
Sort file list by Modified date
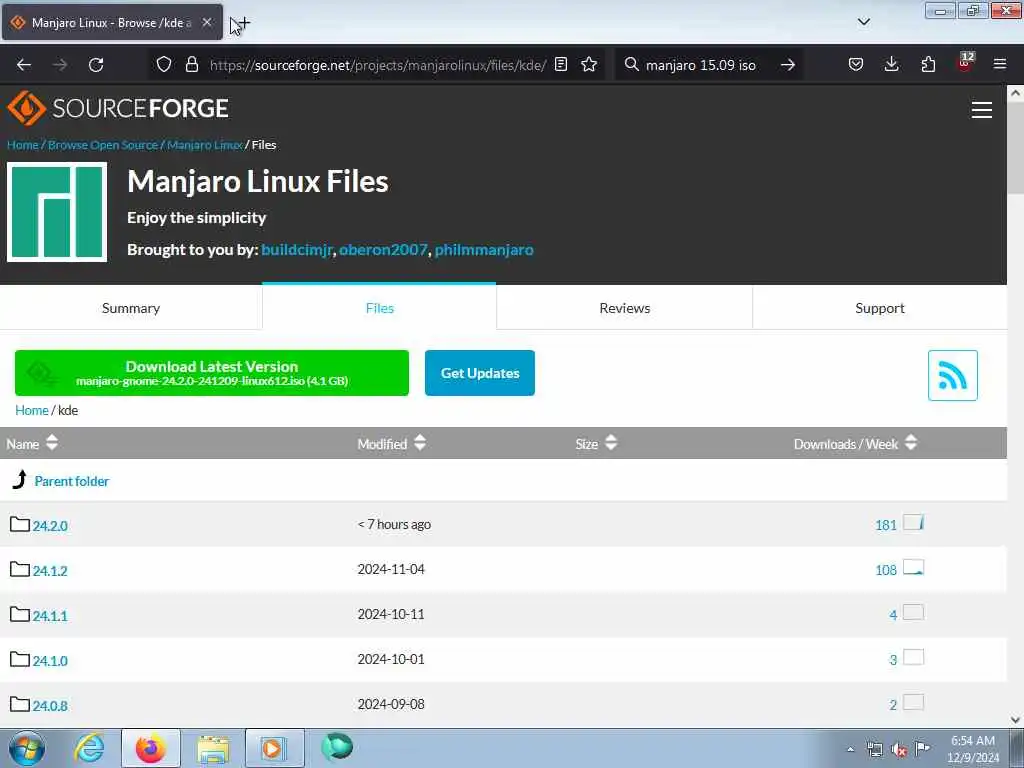(x=391, y=443)
